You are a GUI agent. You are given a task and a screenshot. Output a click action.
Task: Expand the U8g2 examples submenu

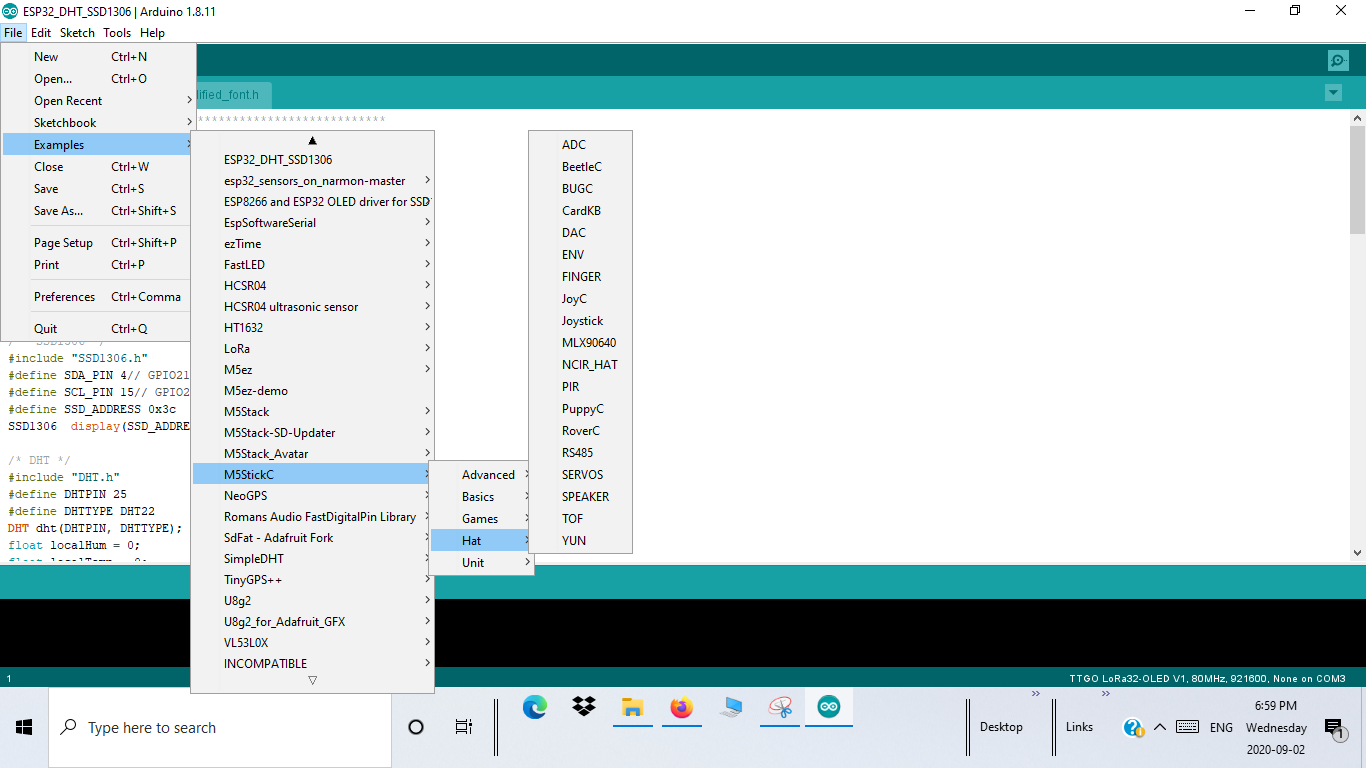[x=312, y=601]
